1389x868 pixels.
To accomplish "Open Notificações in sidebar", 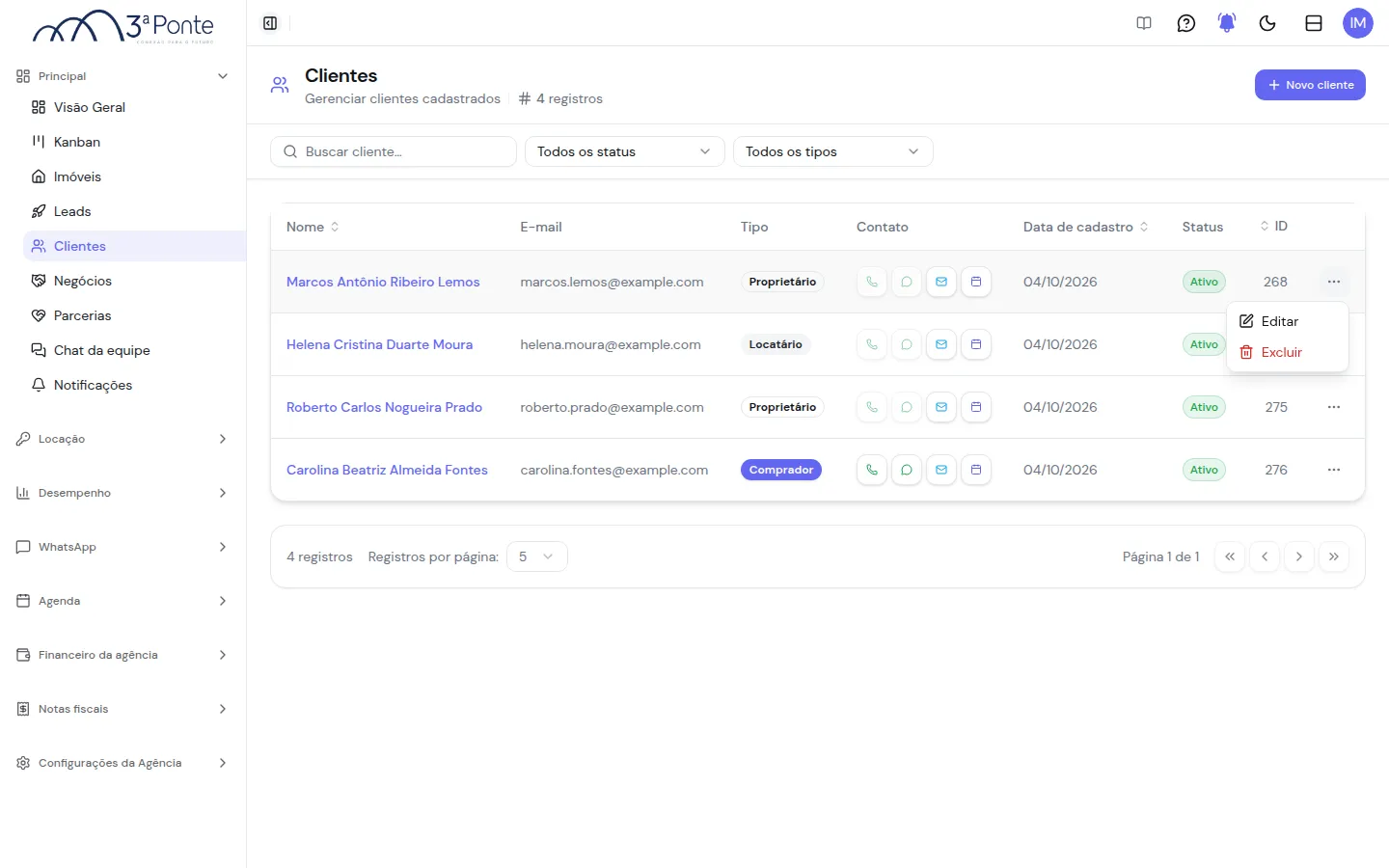I will (x=134, y=385).
